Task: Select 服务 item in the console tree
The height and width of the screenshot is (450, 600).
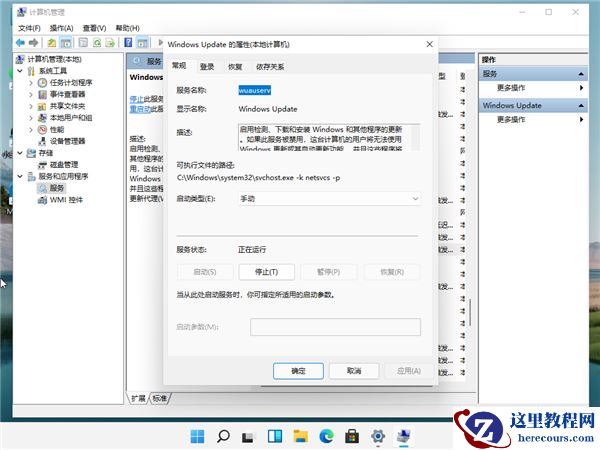Action: pyautogui.click(x=57, y=188)
